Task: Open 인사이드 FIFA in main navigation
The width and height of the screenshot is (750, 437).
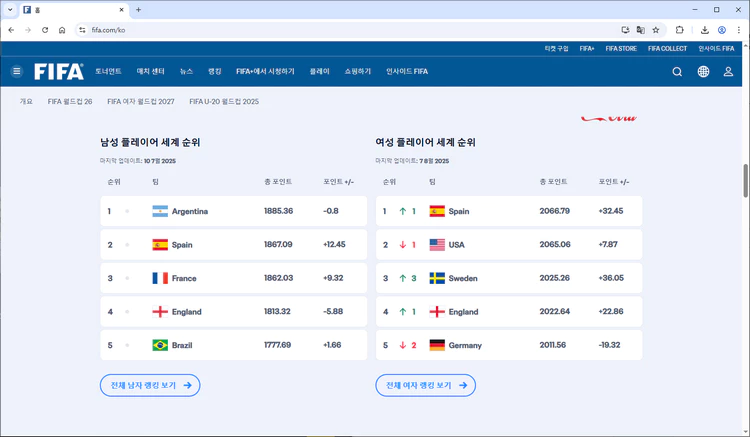Action: 407,71
